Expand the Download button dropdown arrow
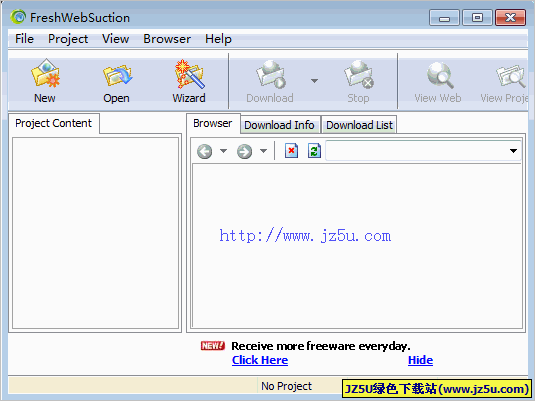 pyautogui.click(x=315, y=81)
